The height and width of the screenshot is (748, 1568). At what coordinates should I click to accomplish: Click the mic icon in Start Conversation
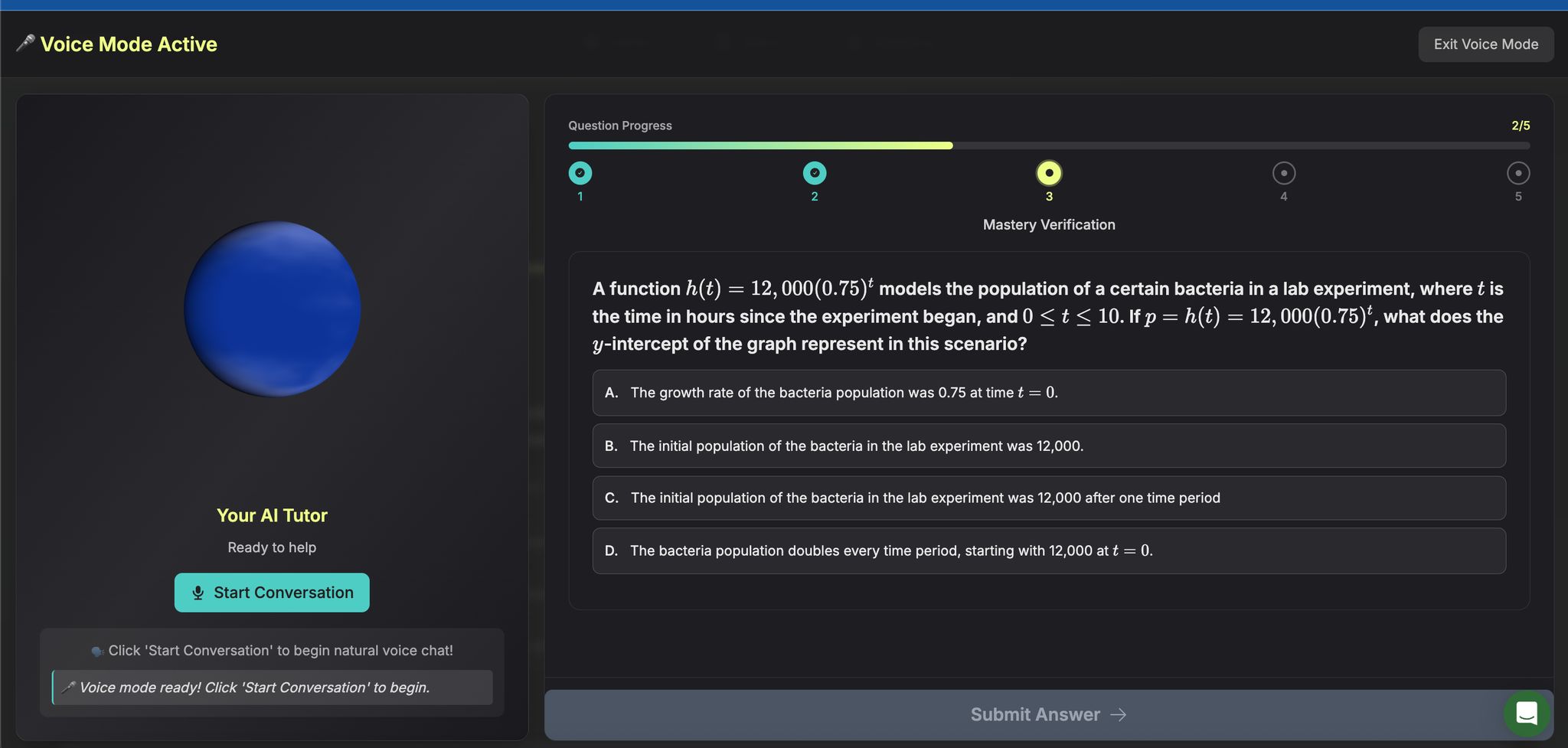pyautogui.click(x=198, y=593)
